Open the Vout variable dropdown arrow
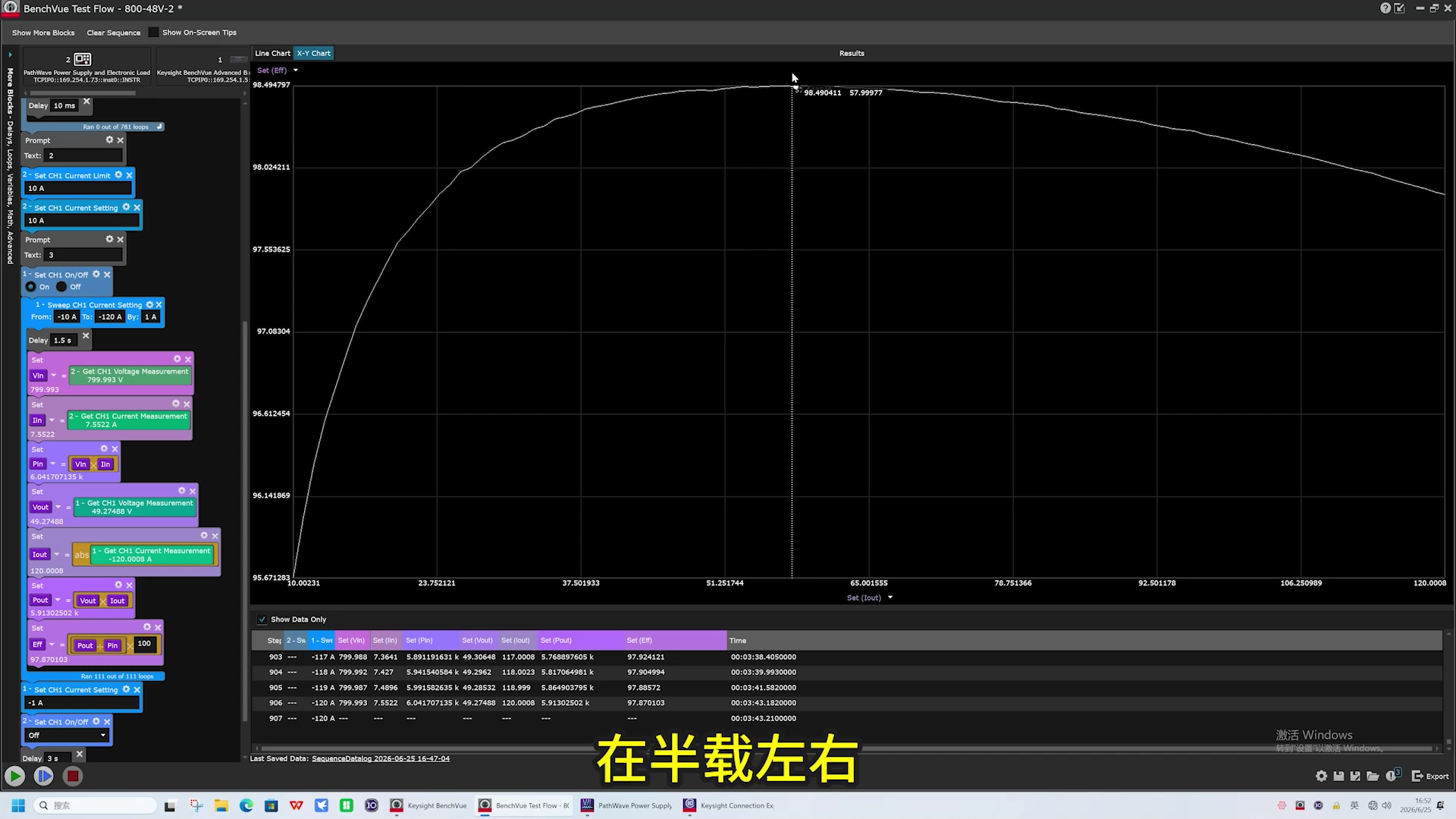The image size is (1456, 819). tap(58, 507)
